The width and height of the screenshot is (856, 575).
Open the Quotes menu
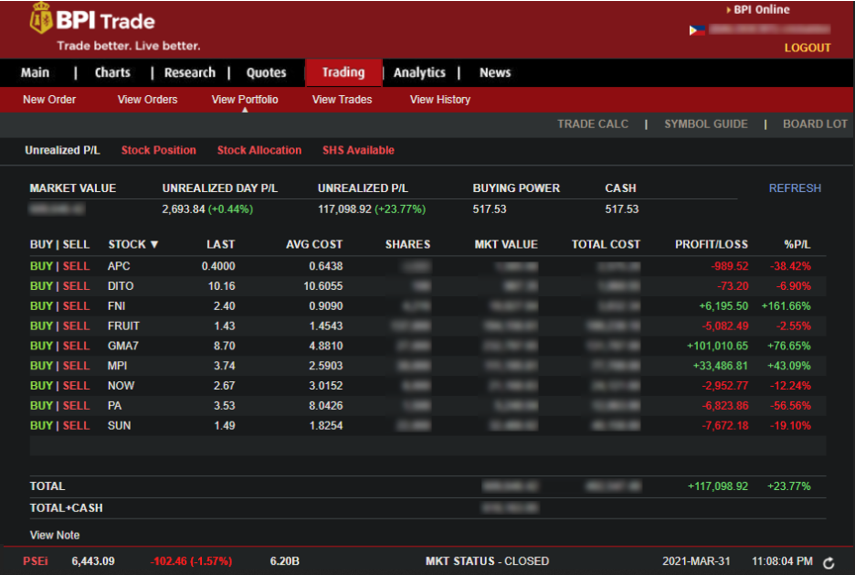(266, 73)
